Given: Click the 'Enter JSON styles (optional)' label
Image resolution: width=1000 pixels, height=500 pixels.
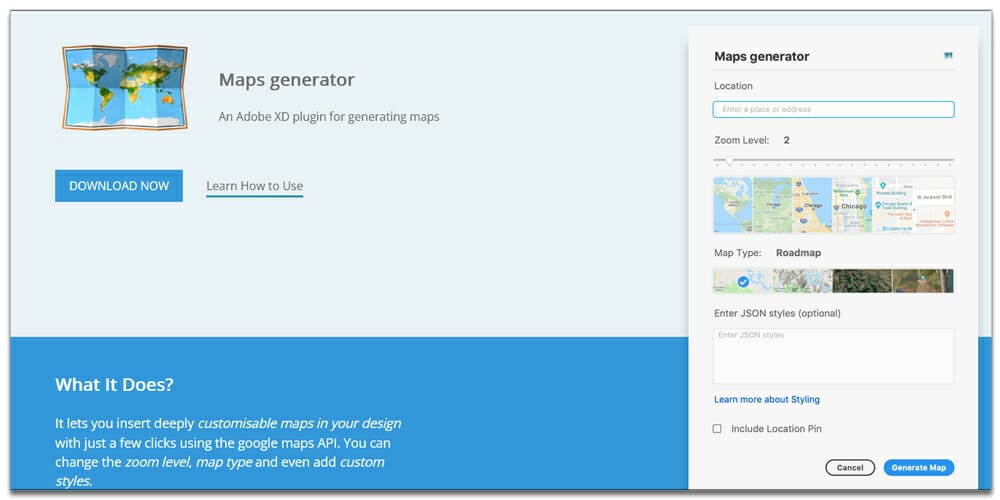Looking at the screenshot, I should (777, 313).
